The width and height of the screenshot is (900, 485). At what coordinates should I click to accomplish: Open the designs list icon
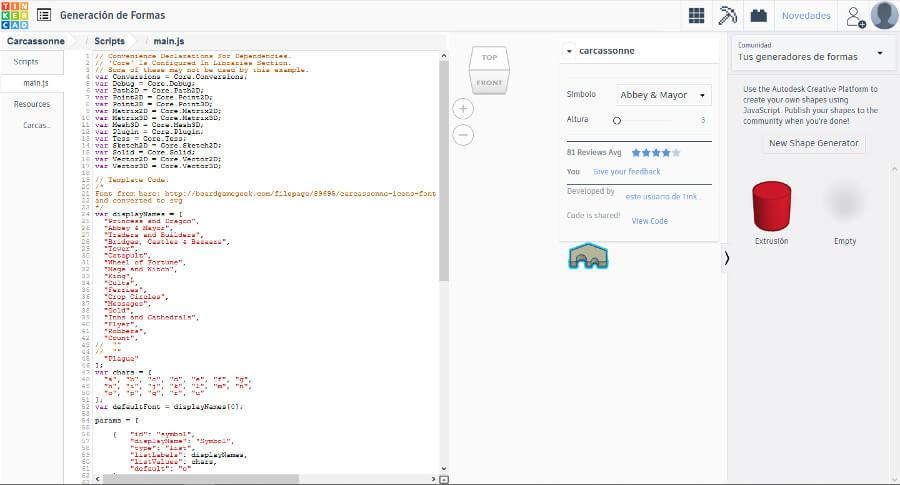tap(44, 16)
